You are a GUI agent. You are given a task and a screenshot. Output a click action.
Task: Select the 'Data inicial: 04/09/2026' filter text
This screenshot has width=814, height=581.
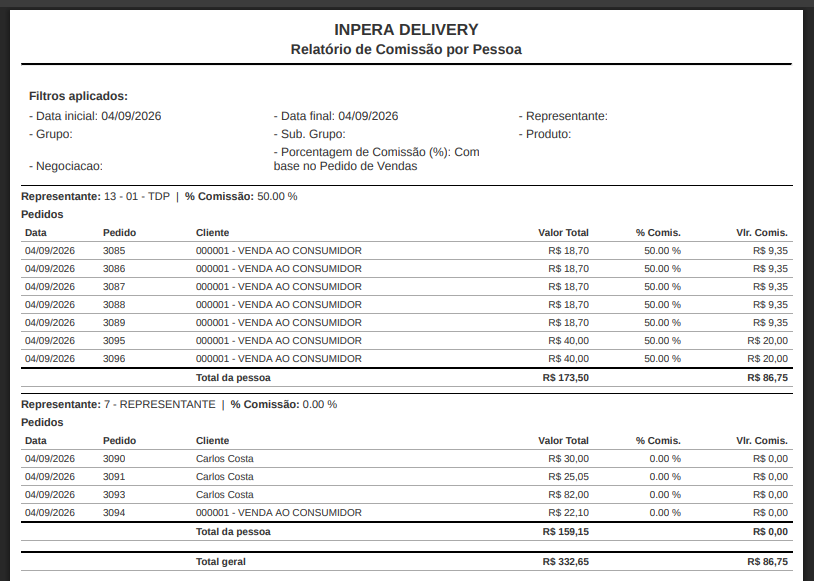pos(95,116)
